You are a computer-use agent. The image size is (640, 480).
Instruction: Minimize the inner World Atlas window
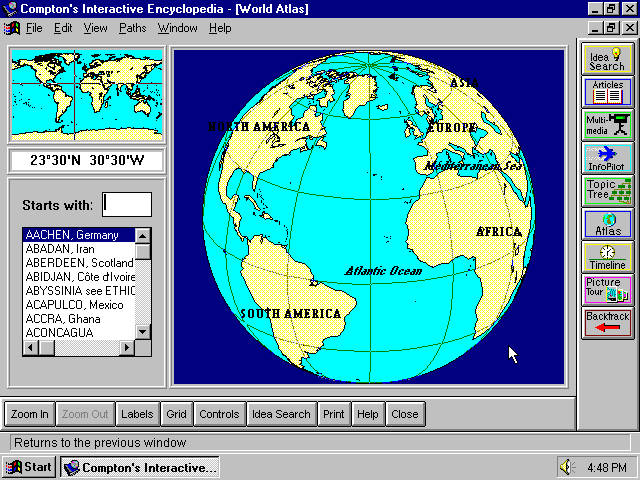pos(596,28)
